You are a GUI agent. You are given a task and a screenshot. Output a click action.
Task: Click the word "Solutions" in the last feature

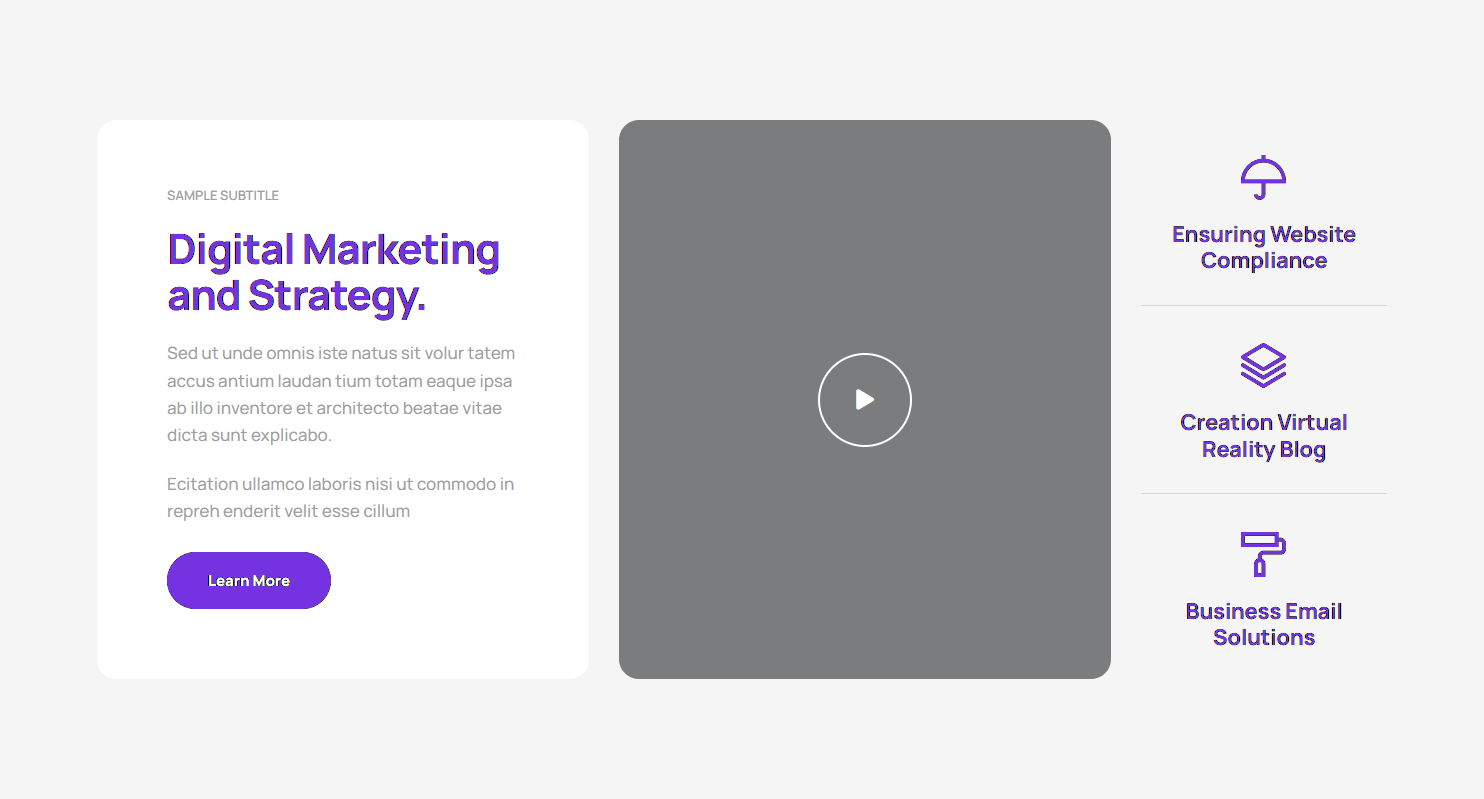[1263, 638]
